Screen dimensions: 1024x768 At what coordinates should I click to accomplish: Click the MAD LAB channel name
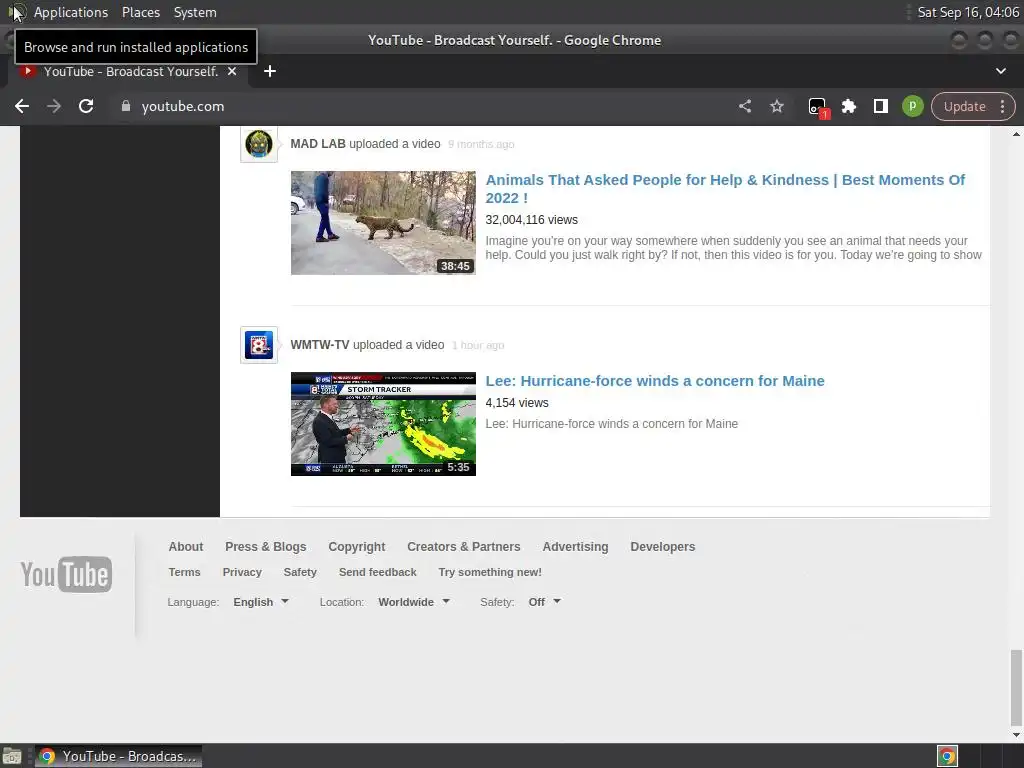tap(317, 144)
